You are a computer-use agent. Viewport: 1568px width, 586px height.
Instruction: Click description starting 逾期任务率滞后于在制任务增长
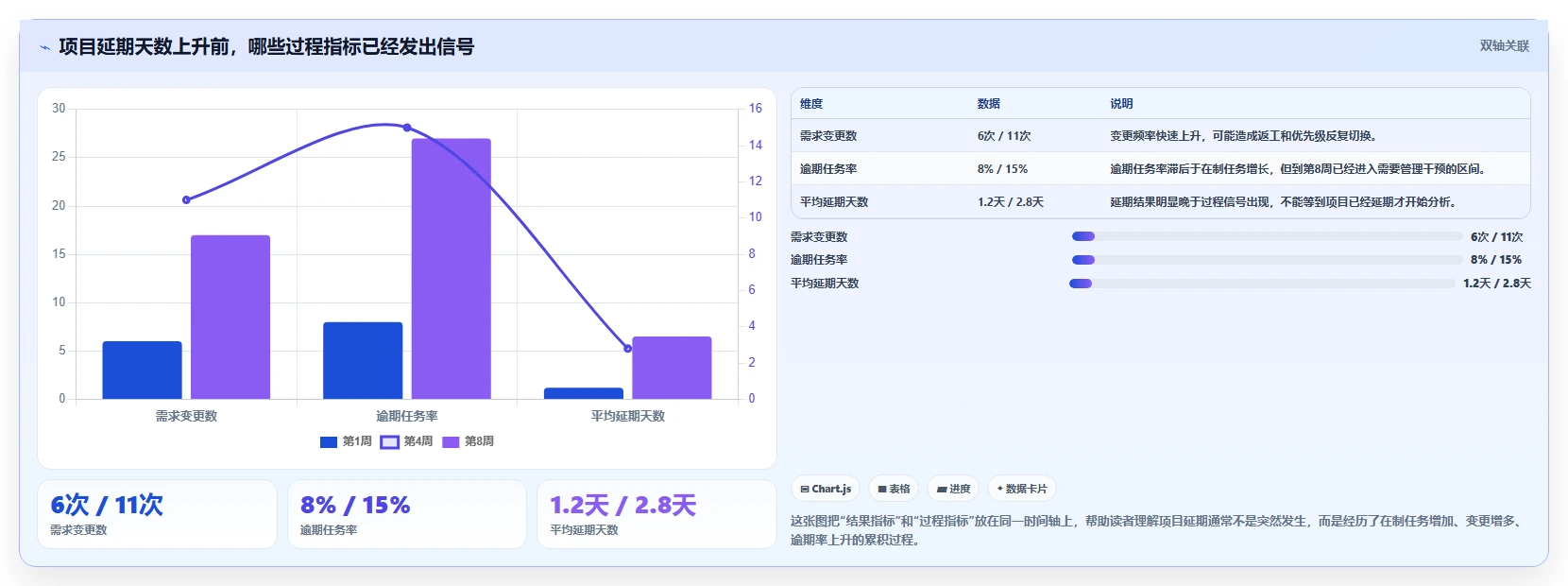tap(1299, 169)
